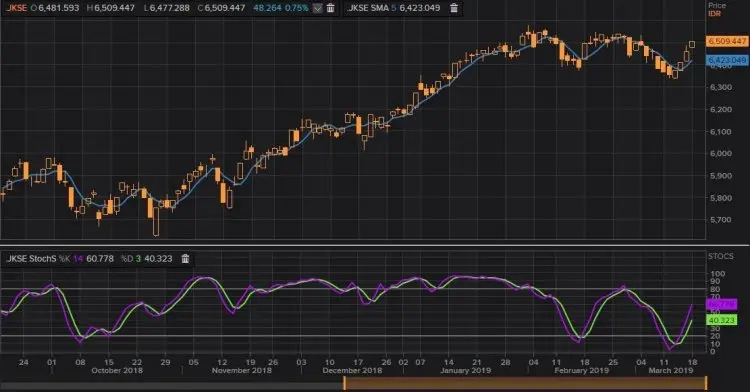The width and height of the screenshot is (750, 392).
Task: Click the orange 6,509.447 price tag
Action: [x=727, y=41]
